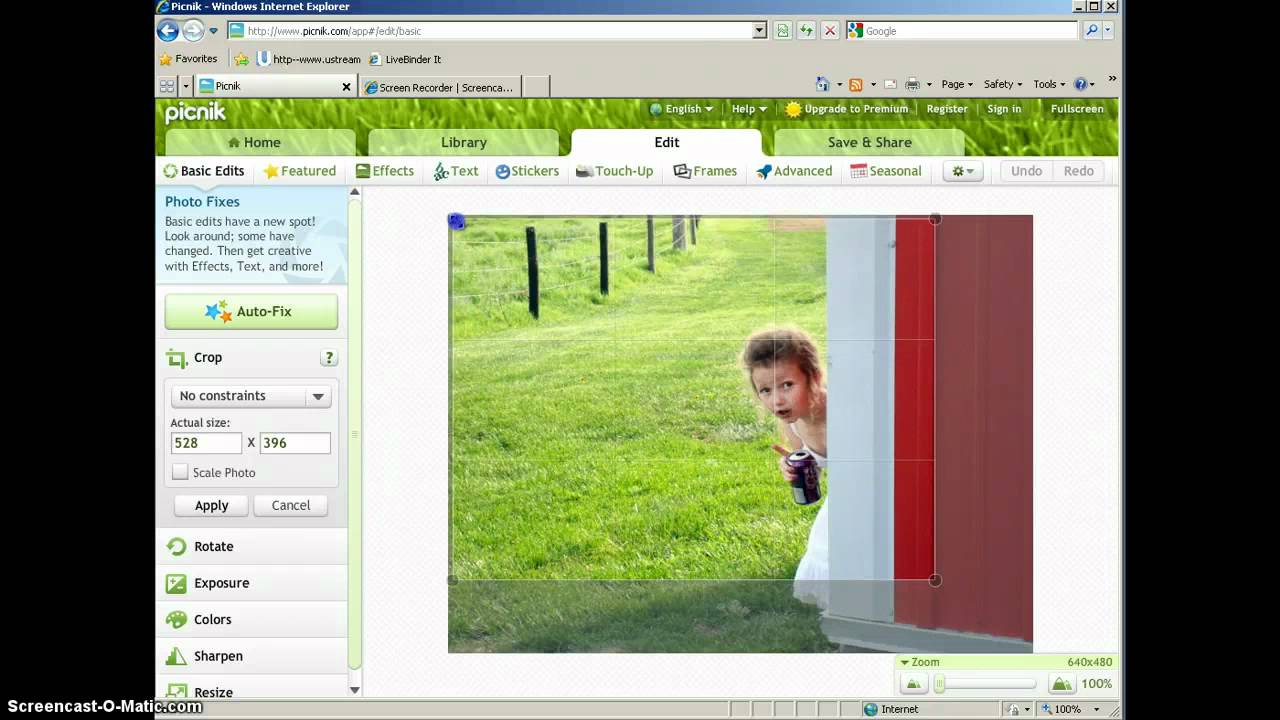Open the search provider dropdown arrow
Viewport: 1280px width, 720px height.
point(1107,31)
